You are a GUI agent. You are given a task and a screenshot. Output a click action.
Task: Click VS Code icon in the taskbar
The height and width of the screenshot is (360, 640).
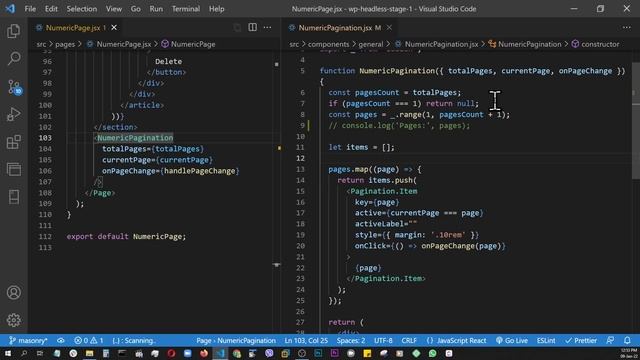coord(220,353)
